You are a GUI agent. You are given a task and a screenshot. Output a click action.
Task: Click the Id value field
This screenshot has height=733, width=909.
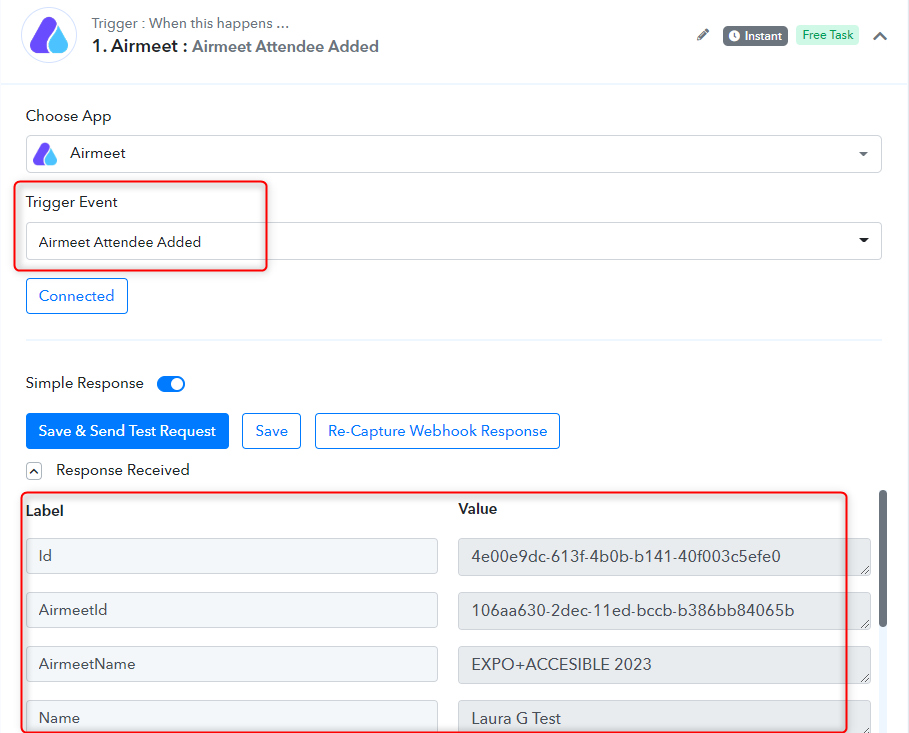pyautogui.click(x=664, y=557)
